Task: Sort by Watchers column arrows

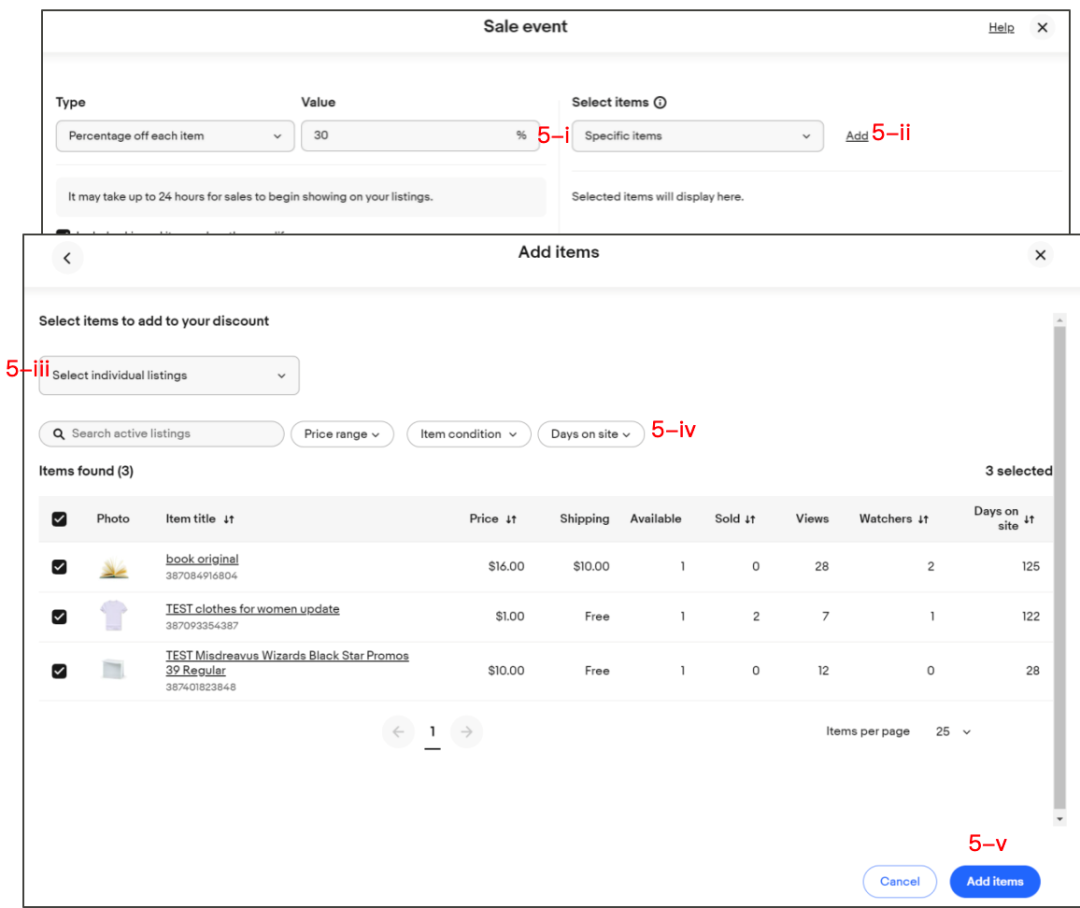Action: [x=923, y=519]
